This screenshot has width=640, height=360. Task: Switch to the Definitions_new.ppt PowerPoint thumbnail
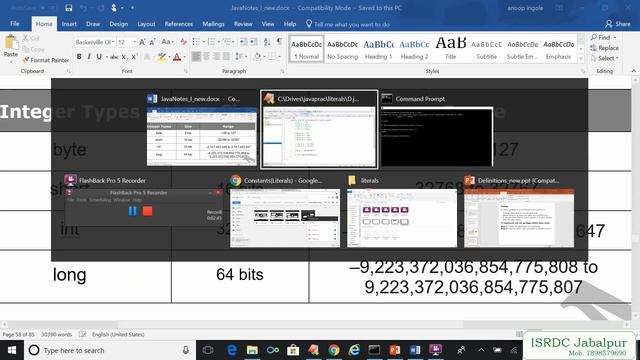click(x=519, y=211)
